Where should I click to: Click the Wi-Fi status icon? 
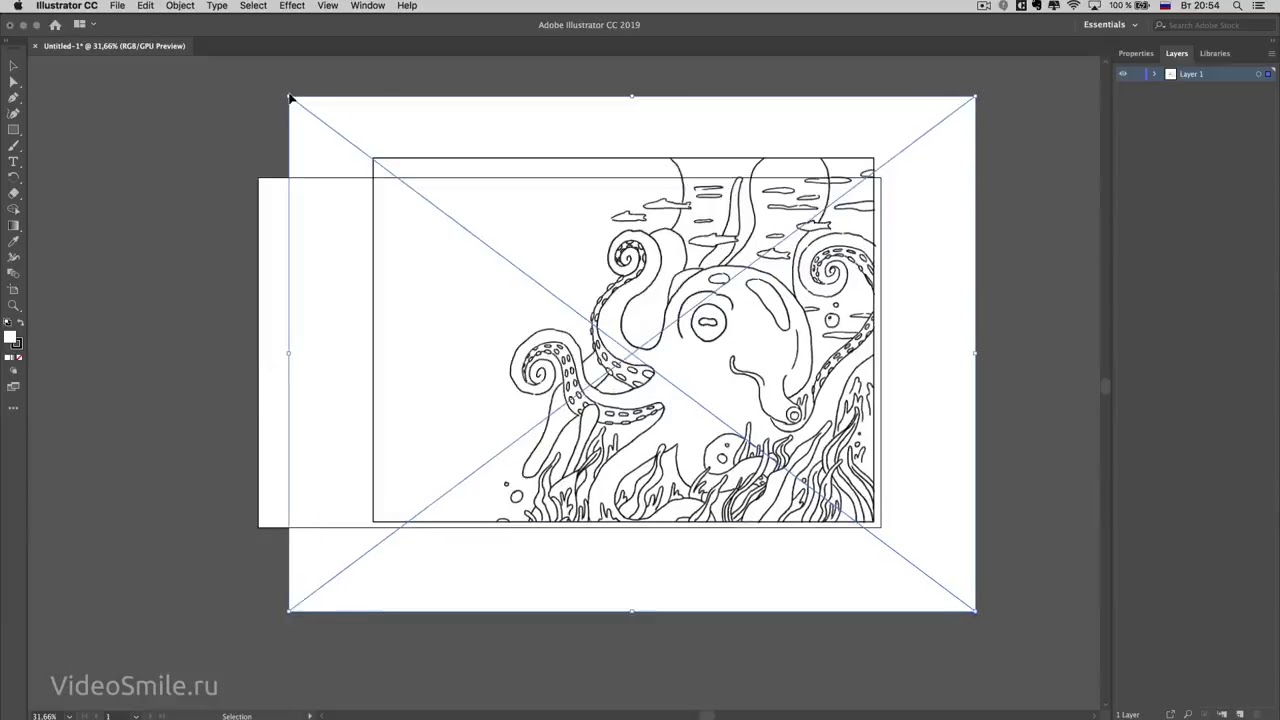1074,6
